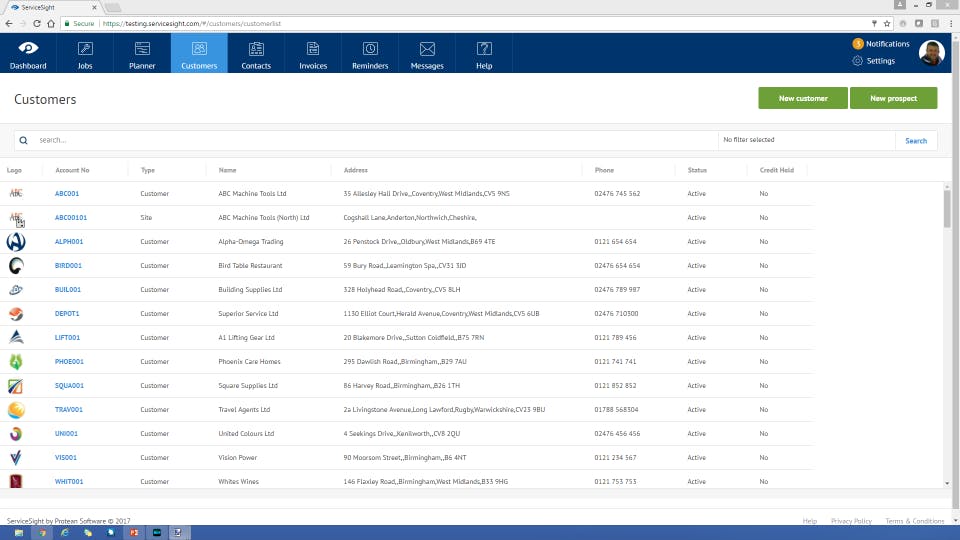Click the A1 Lifting Gear logo
This screenshot has width=960, height=540.
(x=16, y=337)
